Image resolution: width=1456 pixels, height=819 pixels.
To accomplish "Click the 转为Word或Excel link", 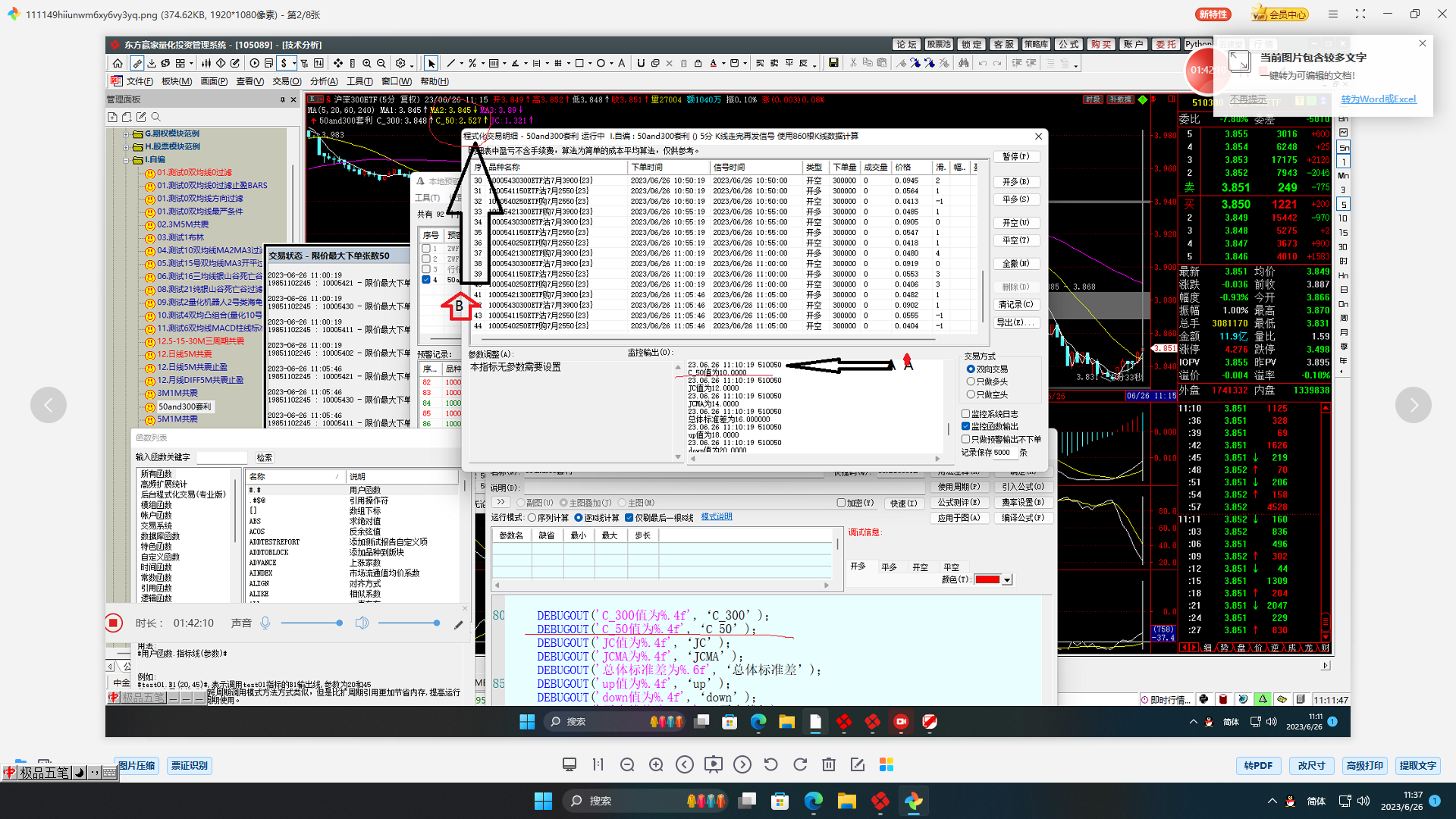I will [1379, 99].
